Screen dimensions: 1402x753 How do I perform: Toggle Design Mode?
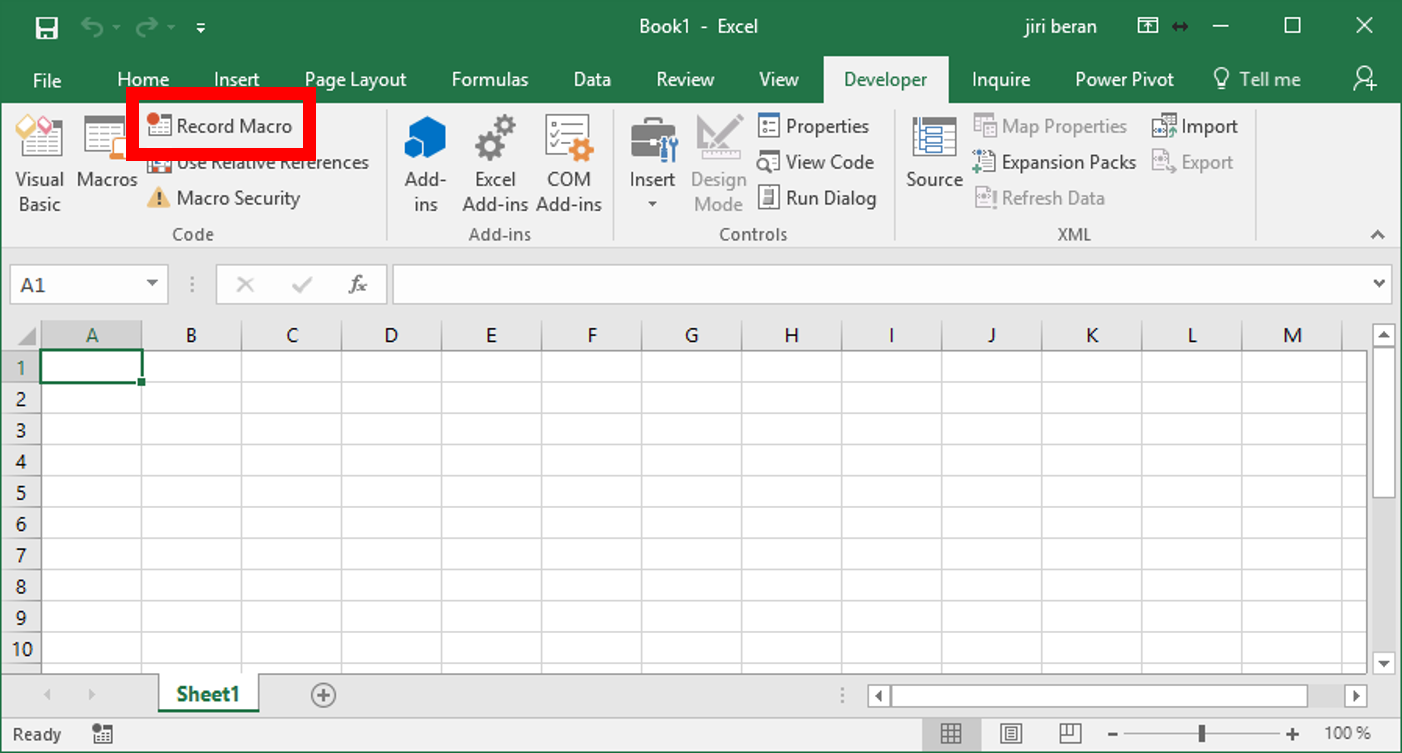click(x=718, y=164)
